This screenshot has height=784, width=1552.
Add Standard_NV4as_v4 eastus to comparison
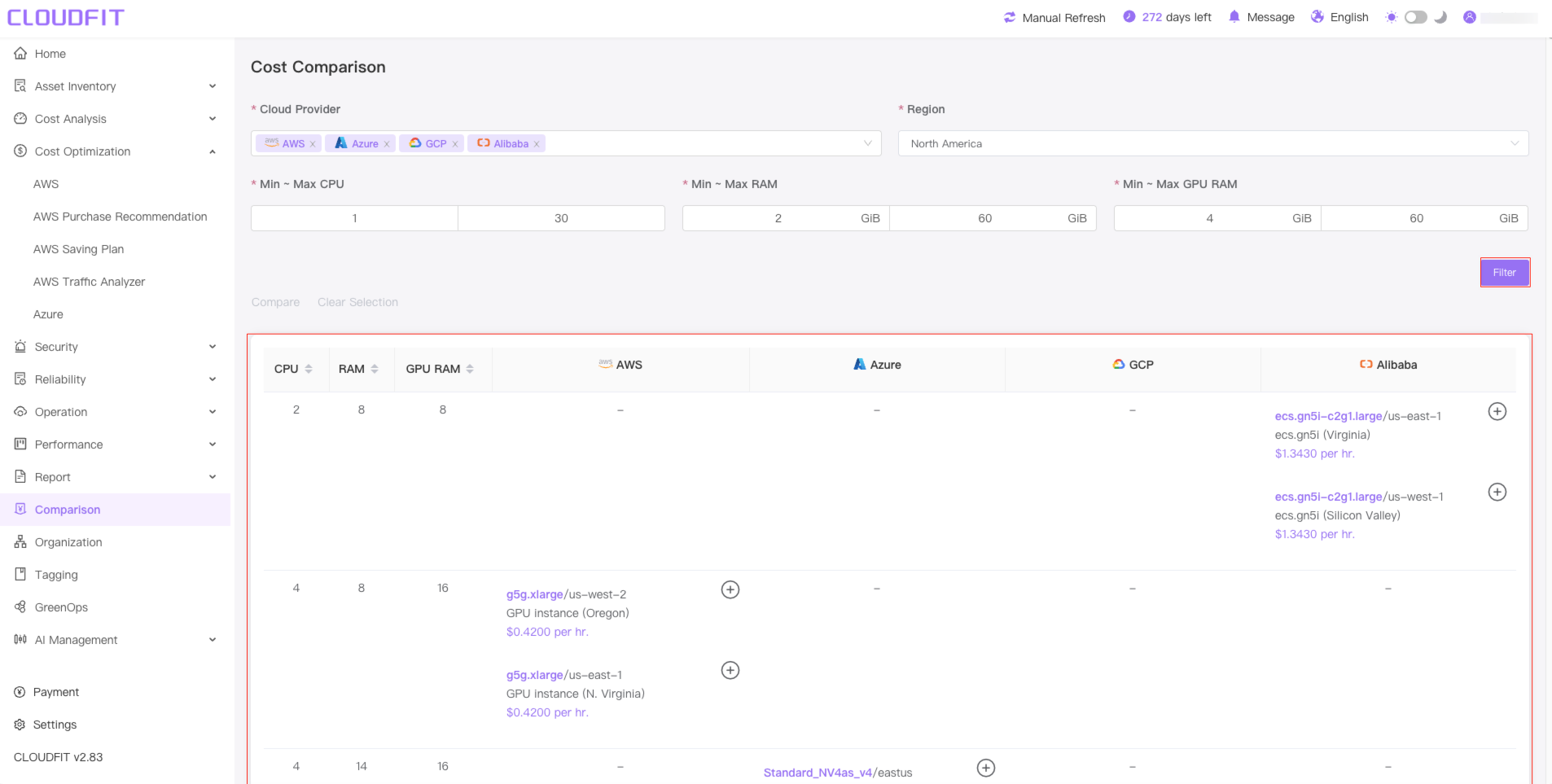tap(986, 768)
